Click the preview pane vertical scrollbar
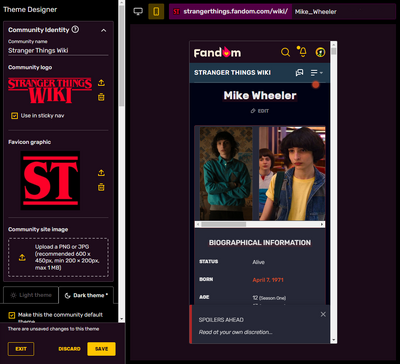 (334, 52)
